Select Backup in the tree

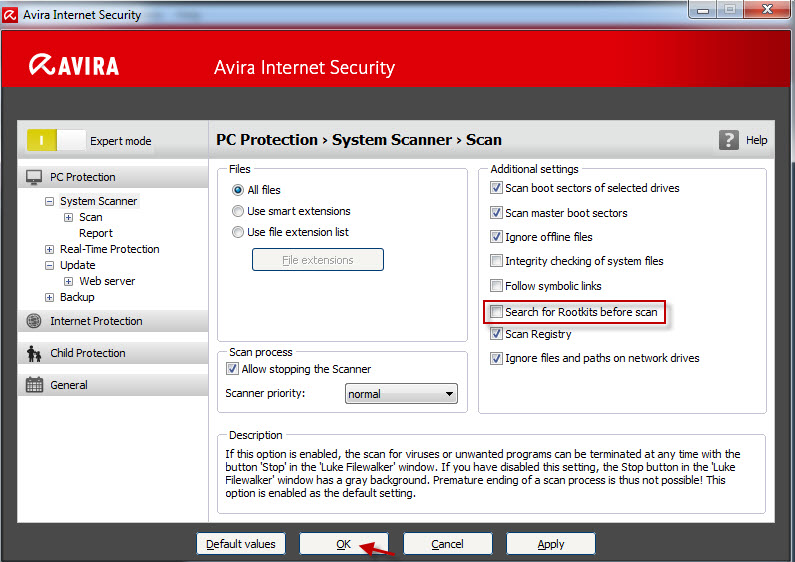point(77,297)
